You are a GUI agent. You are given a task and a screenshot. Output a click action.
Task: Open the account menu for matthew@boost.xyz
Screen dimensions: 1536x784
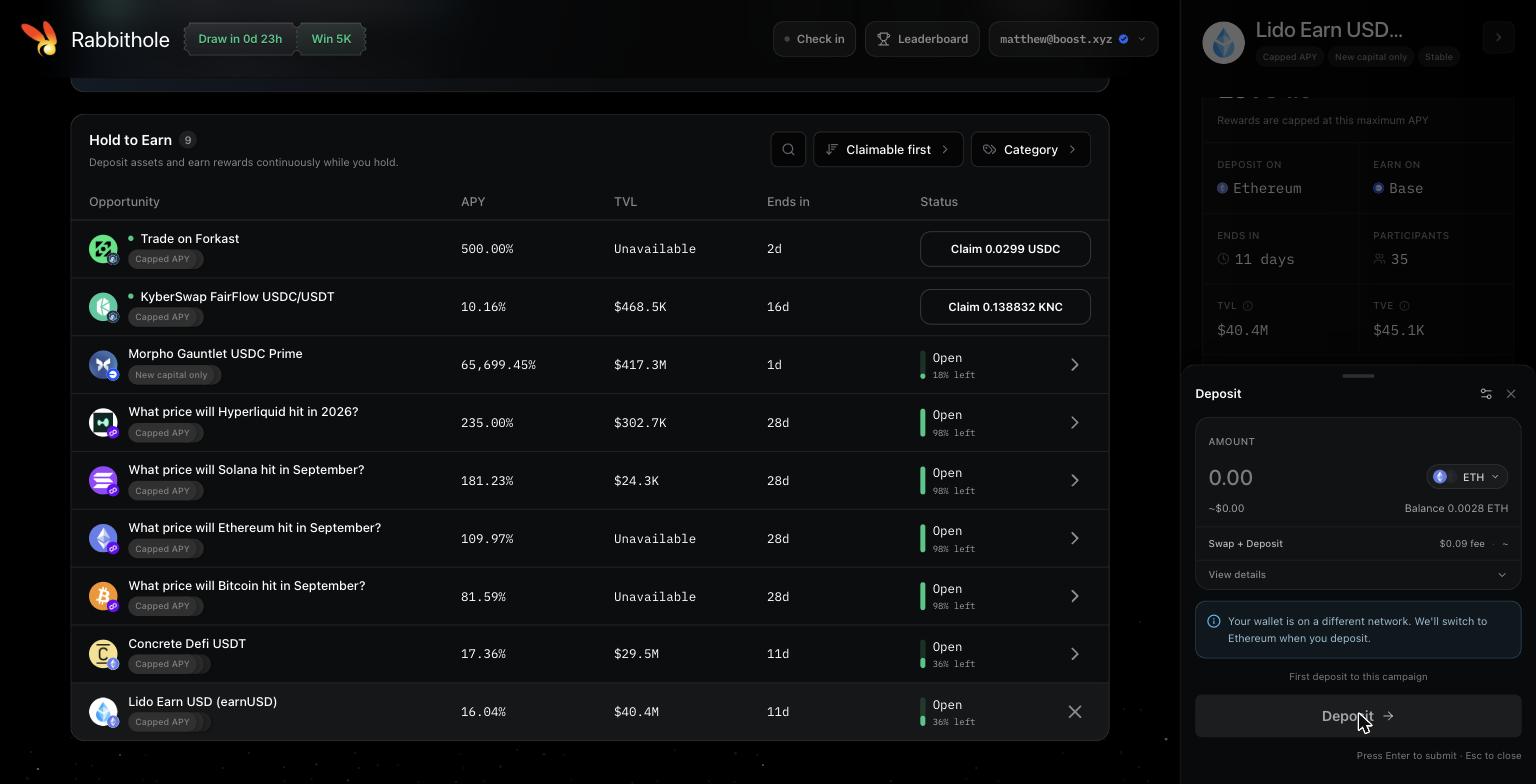click(1073, 39)
